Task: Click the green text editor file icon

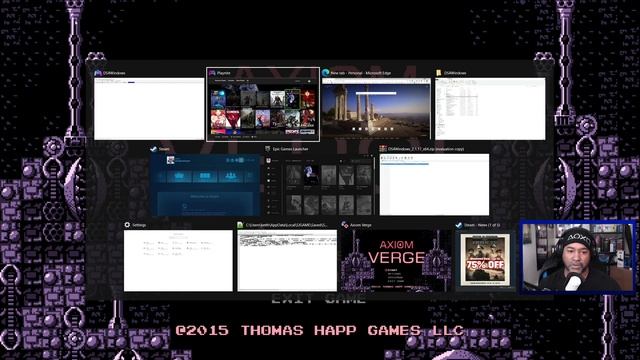Action: 240,225
